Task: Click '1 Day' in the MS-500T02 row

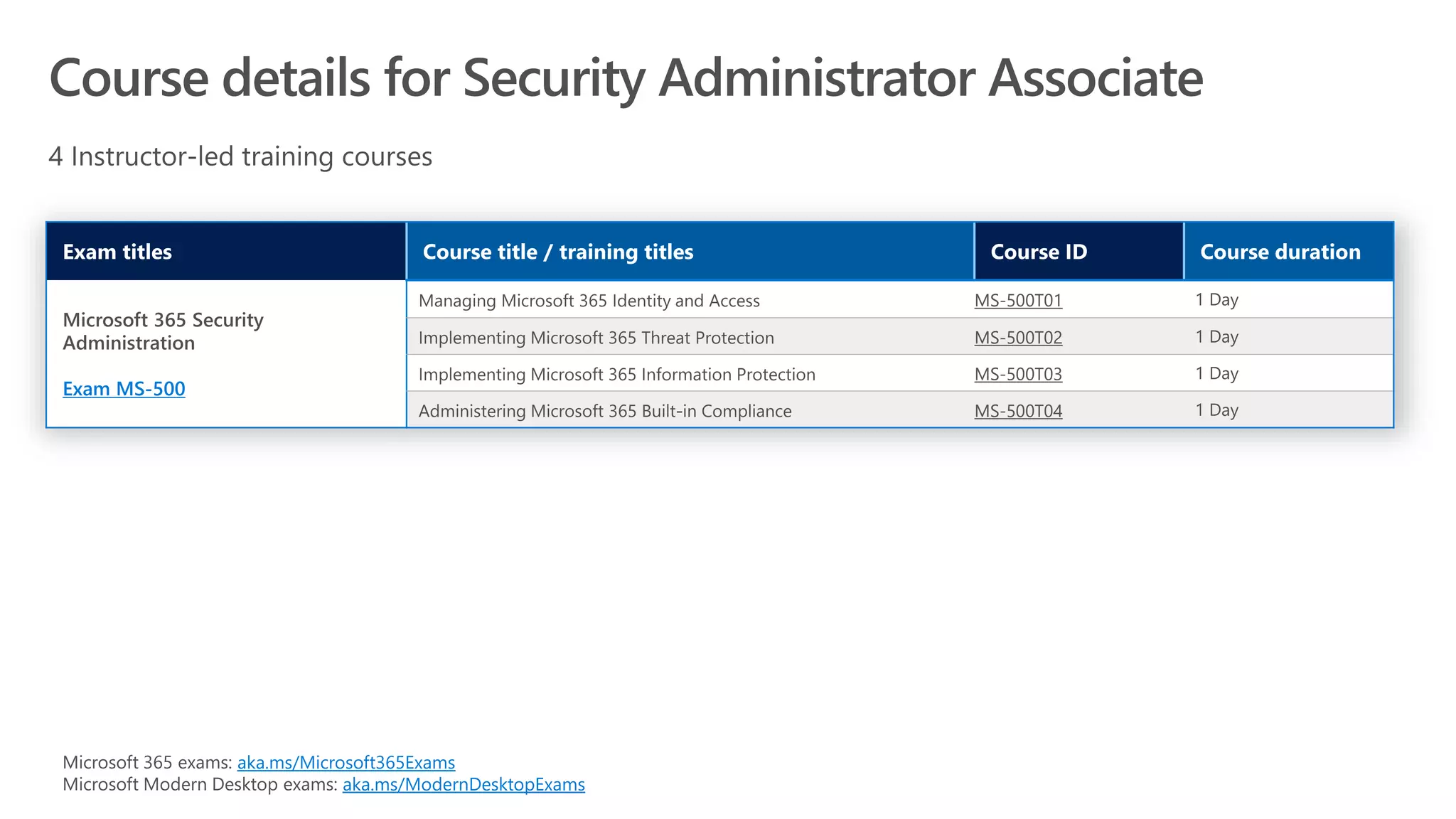Action: (1216, 336)
